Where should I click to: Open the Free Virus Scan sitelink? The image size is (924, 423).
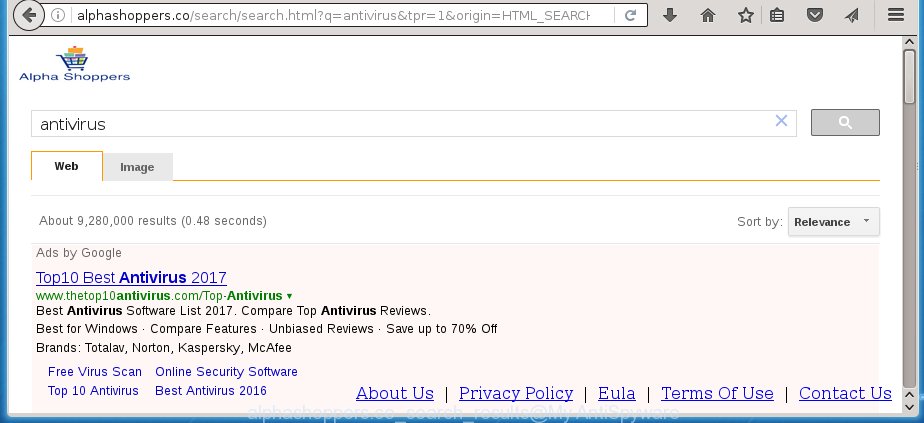95,372
